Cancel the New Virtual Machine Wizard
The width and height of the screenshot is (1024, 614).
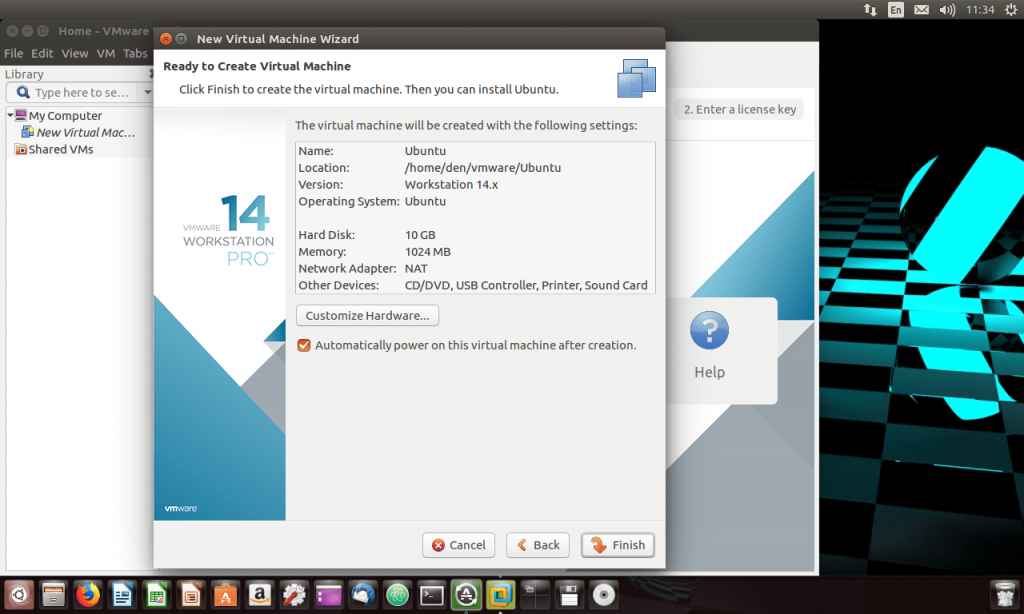[458, 545]
